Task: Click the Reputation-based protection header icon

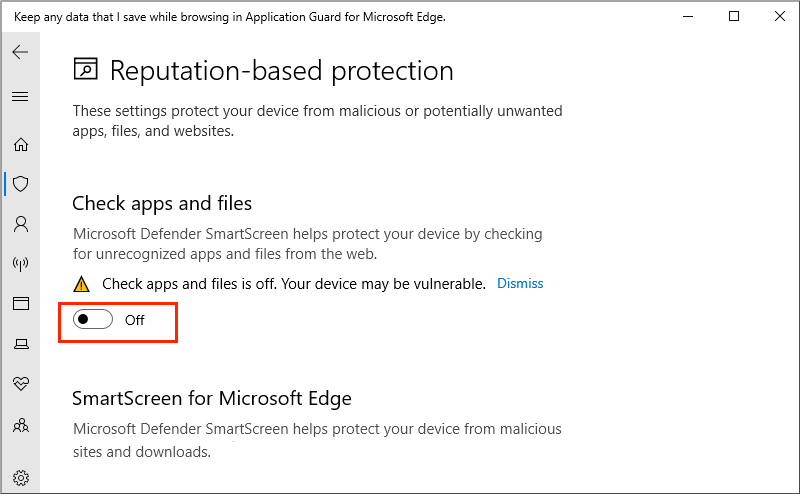Action: (x=86, y=70)
